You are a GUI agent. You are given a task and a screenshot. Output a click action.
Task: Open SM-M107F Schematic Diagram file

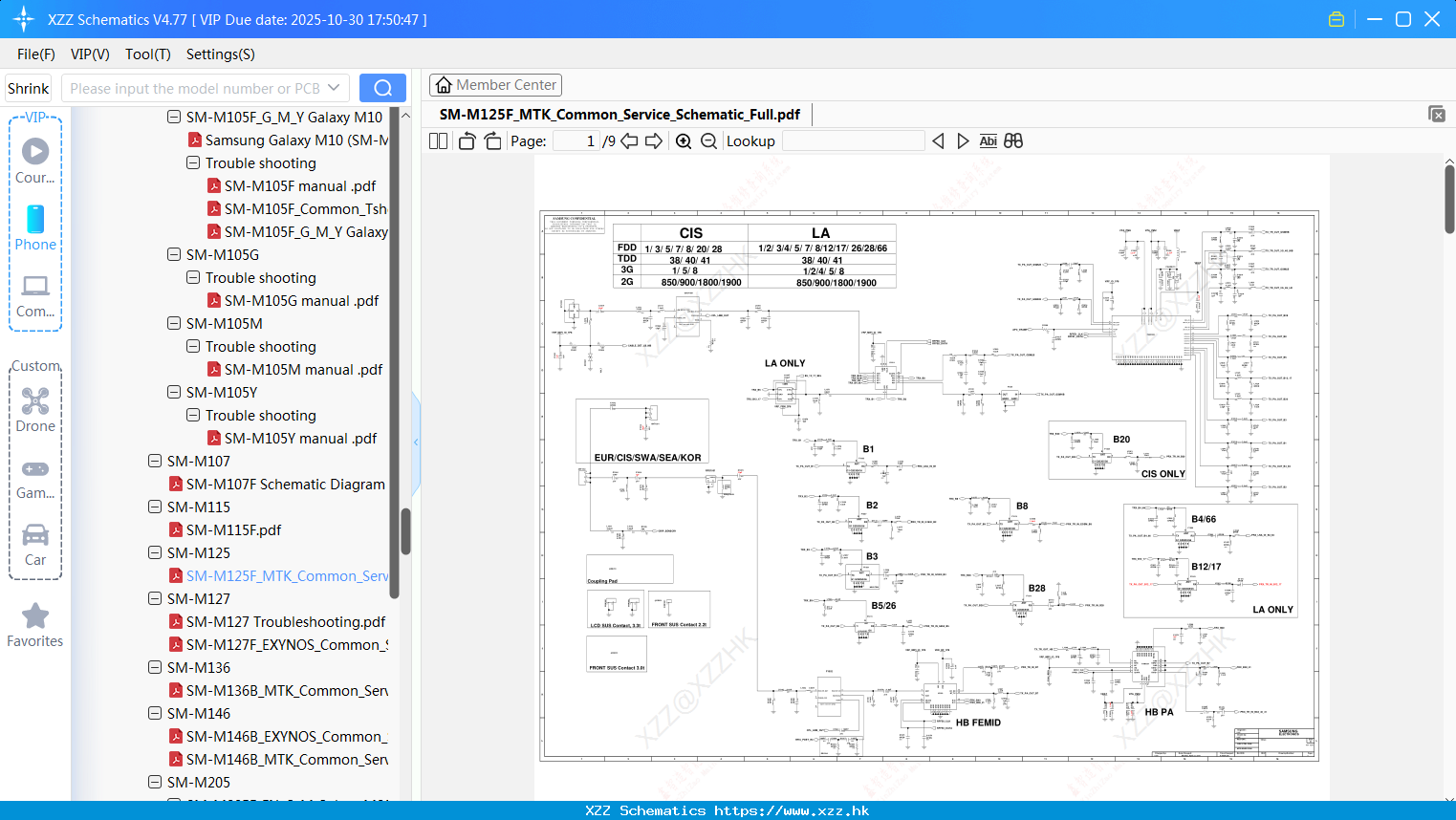[286, 485]
